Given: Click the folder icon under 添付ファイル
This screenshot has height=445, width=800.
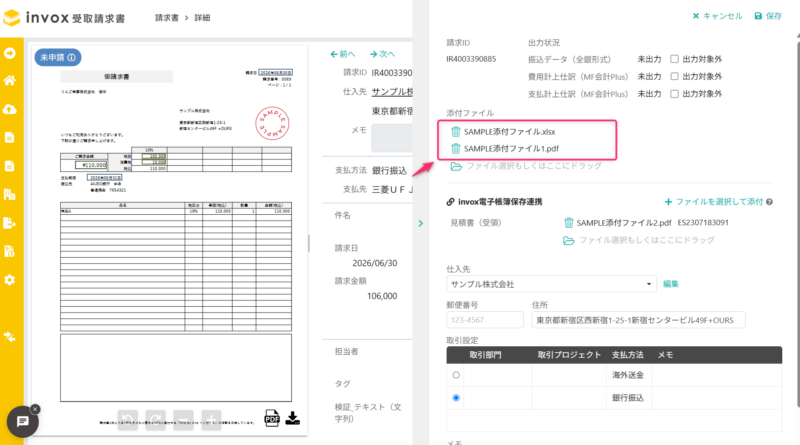Looking at the screenshot, I should 456,166.
